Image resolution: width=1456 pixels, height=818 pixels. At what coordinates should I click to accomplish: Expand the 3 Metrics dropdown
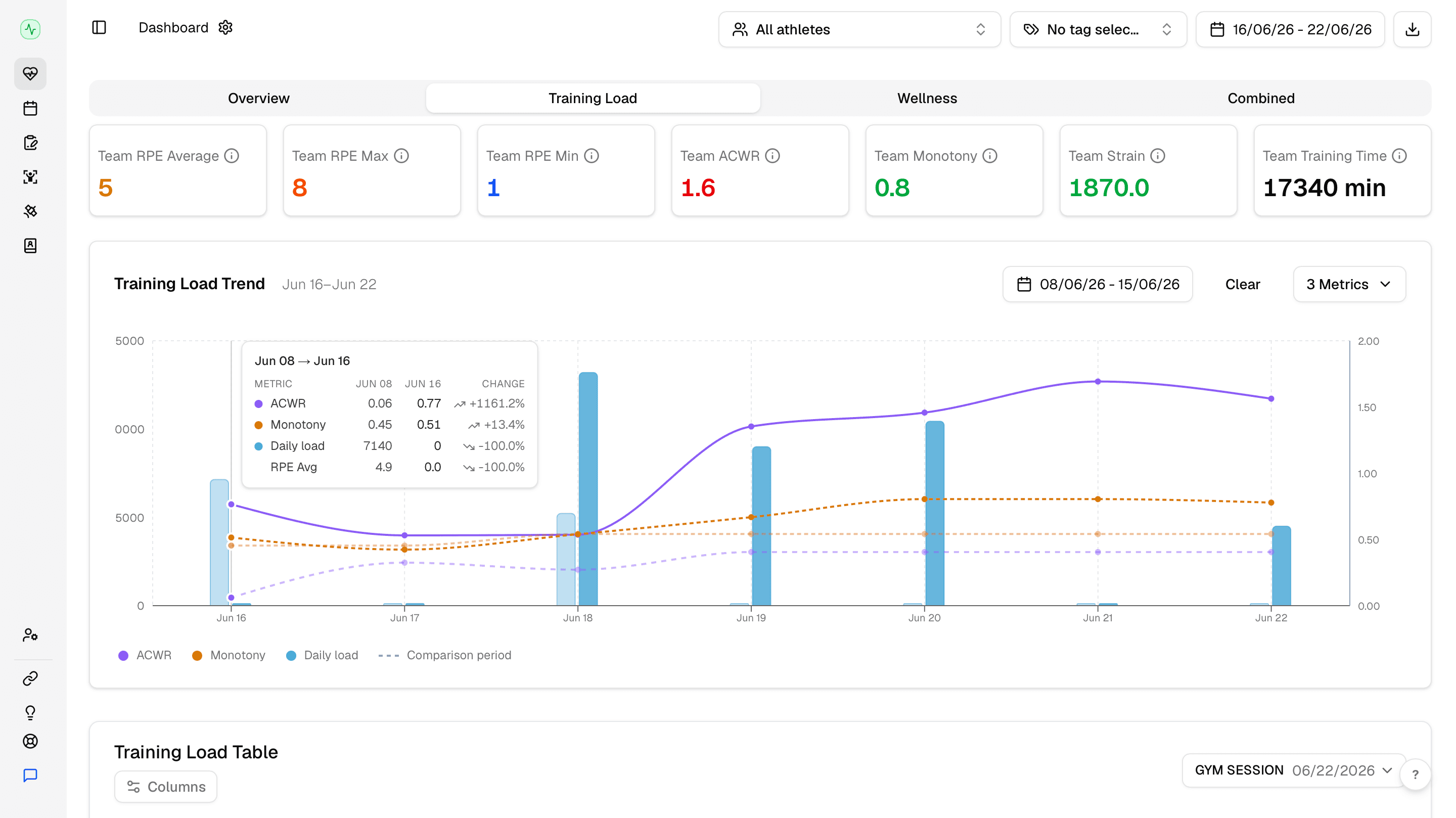[x=1349, y=284]
